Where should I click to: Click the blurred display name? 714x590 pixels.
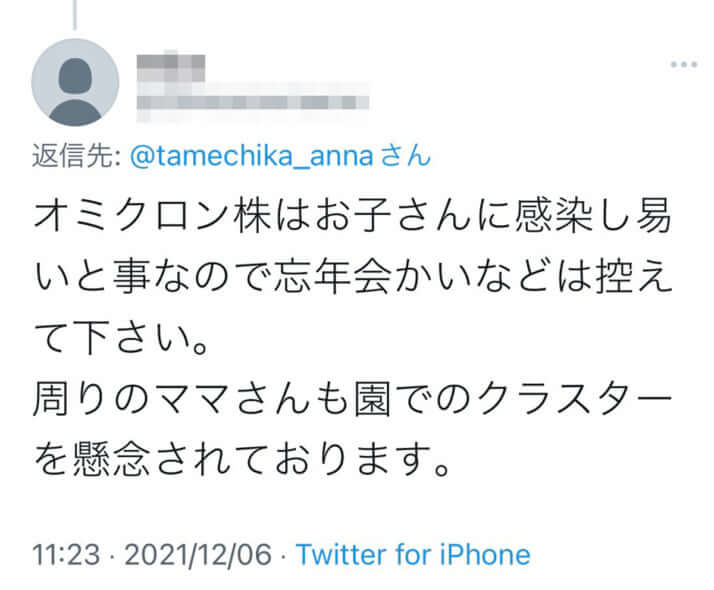[171, 68]
